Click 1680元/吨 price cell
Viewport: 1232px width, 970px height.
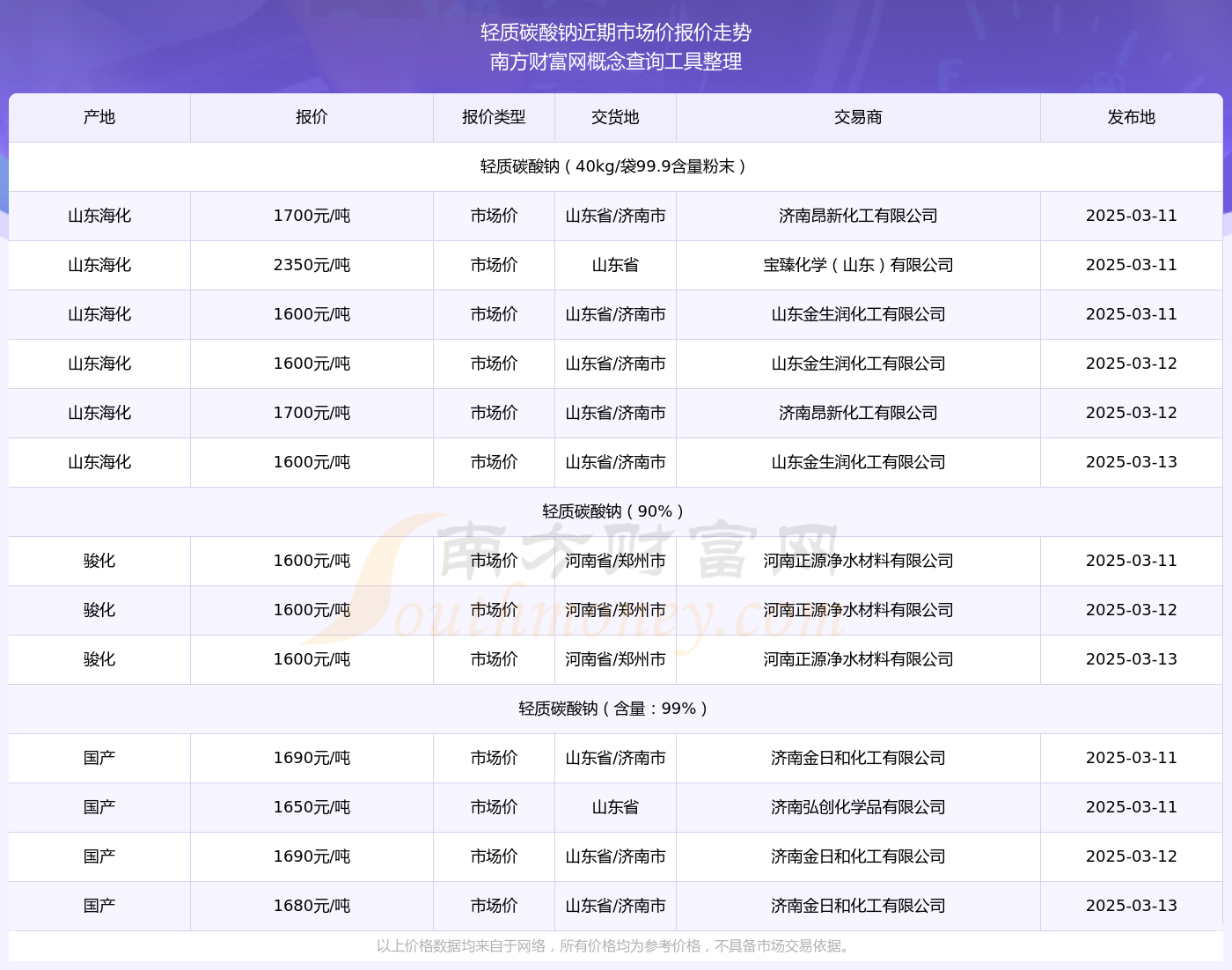click(x=312, y=906)
